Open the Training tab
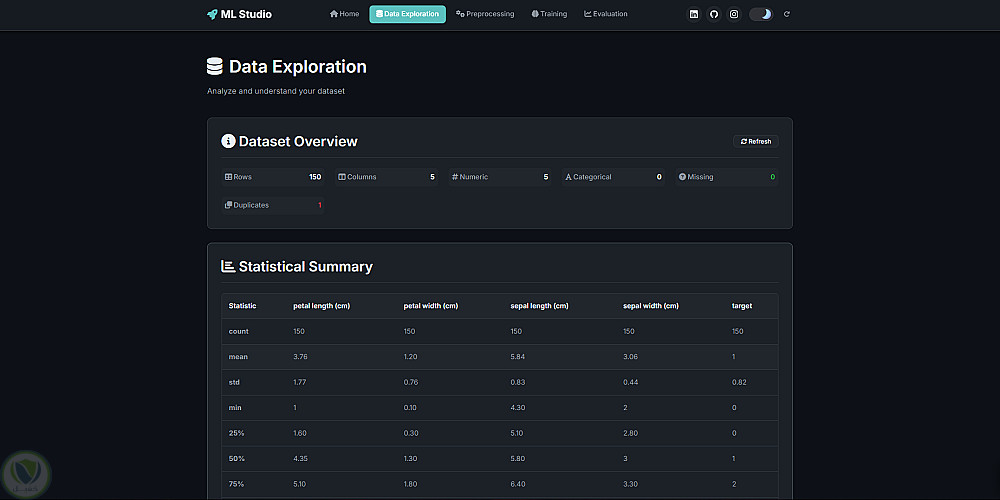 click(x=549, y=14)
